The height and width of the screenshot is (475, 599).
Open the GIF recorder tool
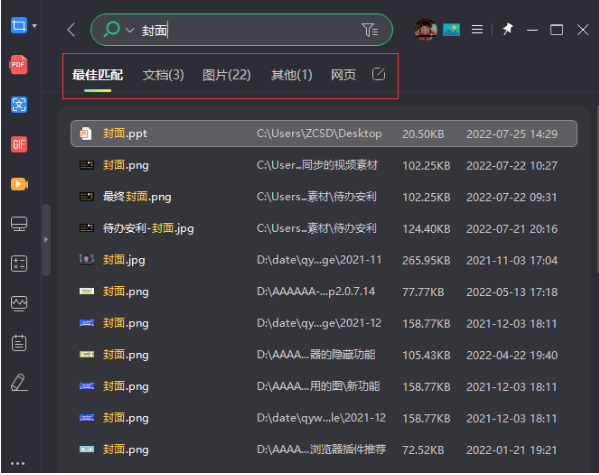(x=19, y=144)
